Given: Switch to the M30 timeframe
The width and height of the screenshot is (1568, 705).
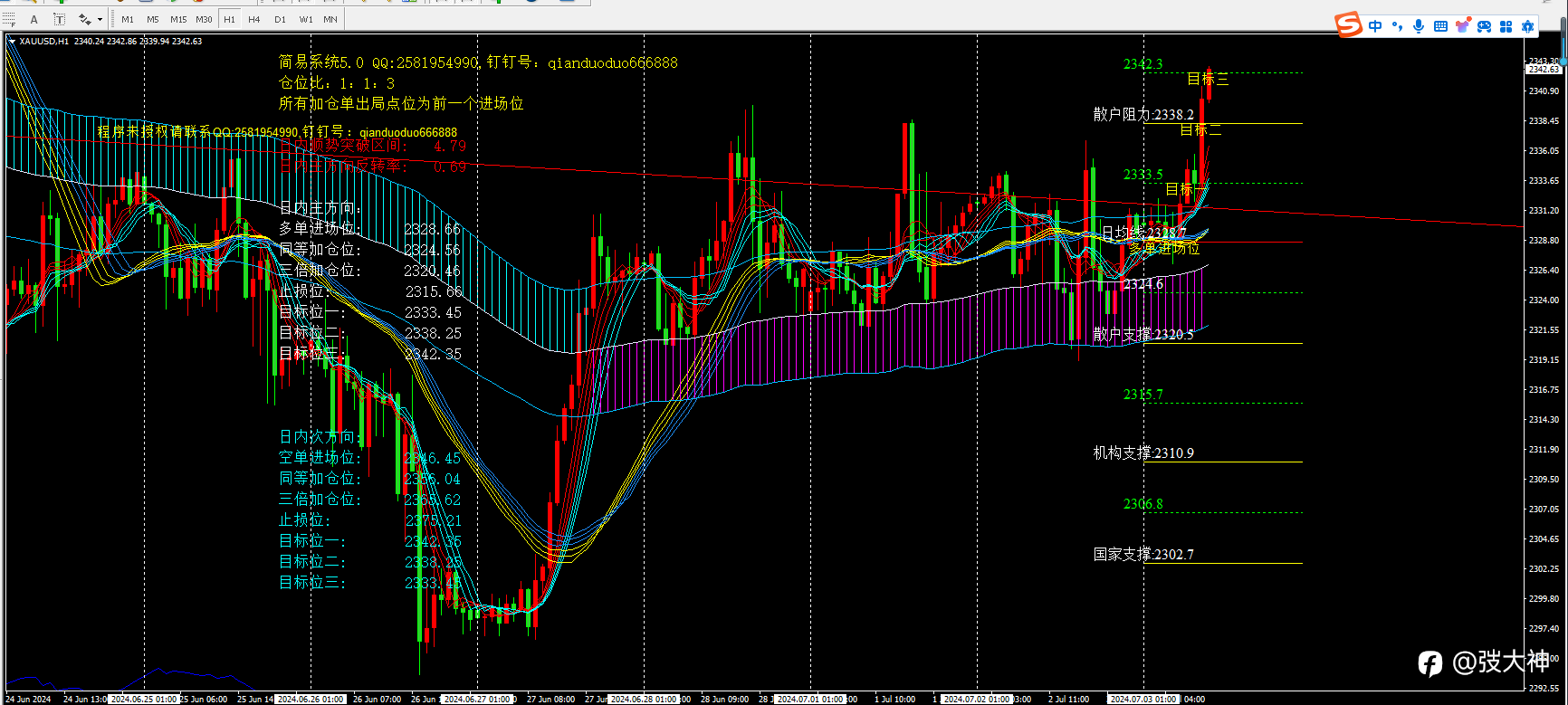Looking at the screenshot, I should (204, 19).
